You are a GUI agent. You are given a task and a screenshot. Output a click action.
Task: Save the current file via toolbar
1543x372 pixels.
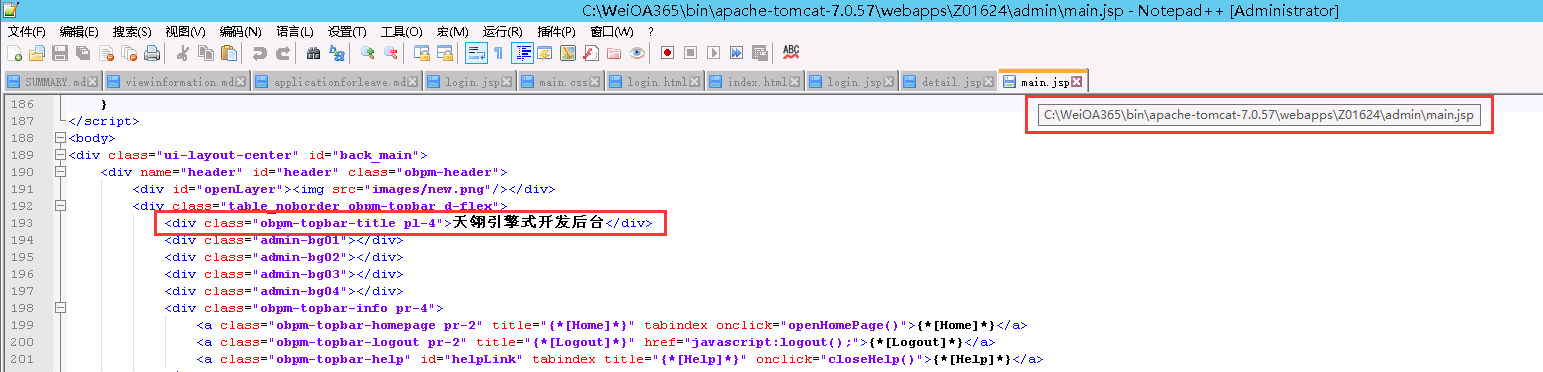(60, 53)
